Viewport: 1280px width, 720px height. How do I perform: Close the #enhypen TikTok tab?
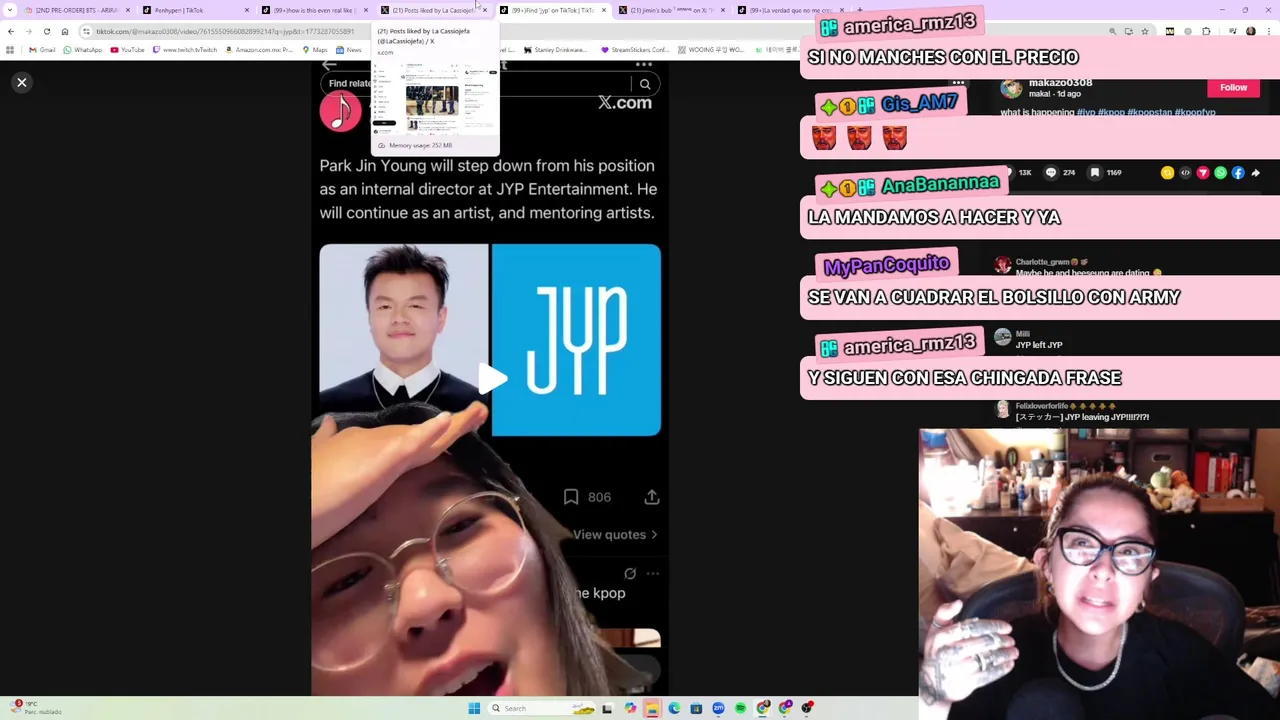click(247, 10)
